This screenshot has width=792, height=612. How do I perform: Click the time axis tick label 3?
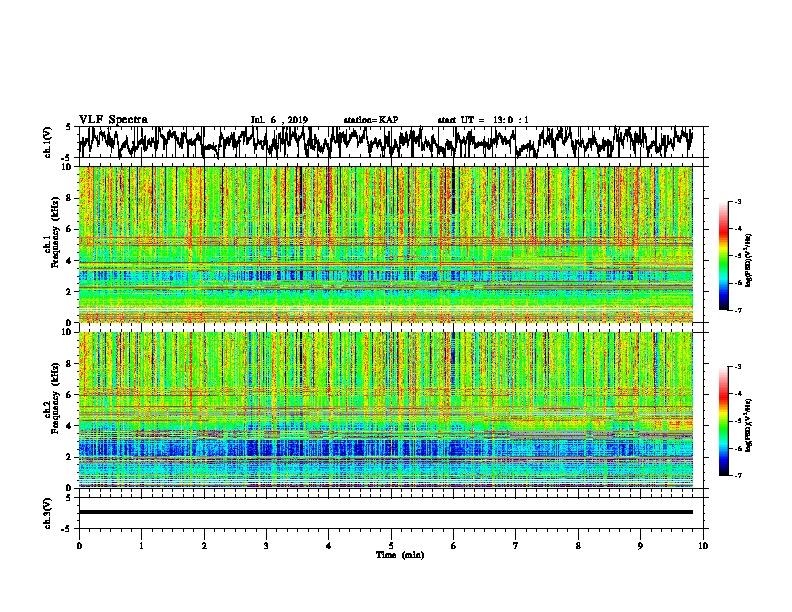(x=266, y=546)
